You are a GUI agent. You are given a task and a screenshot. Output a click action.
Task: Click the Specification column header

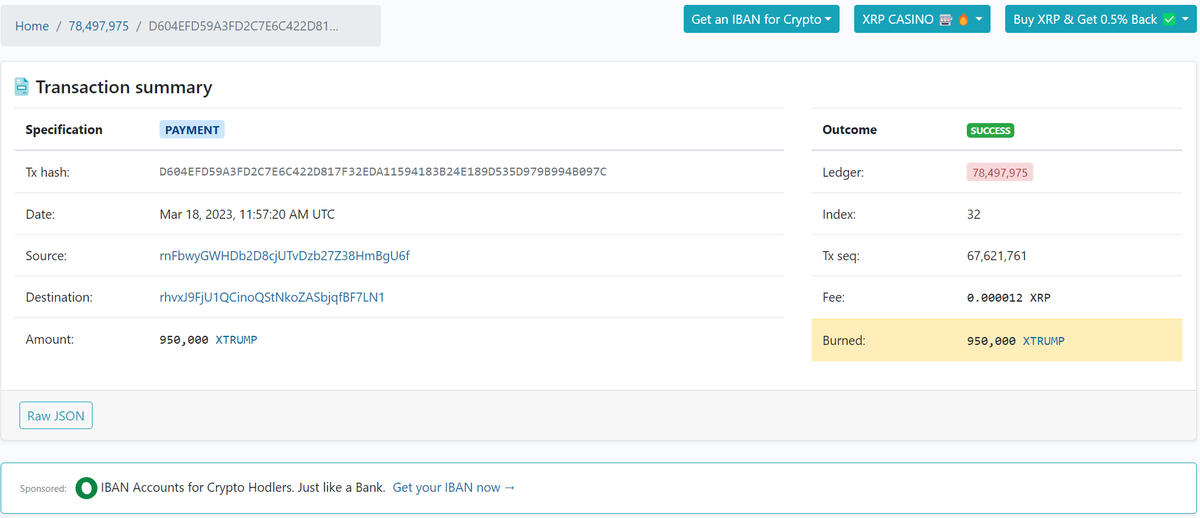pyautogui.click(x=64, y=130)
